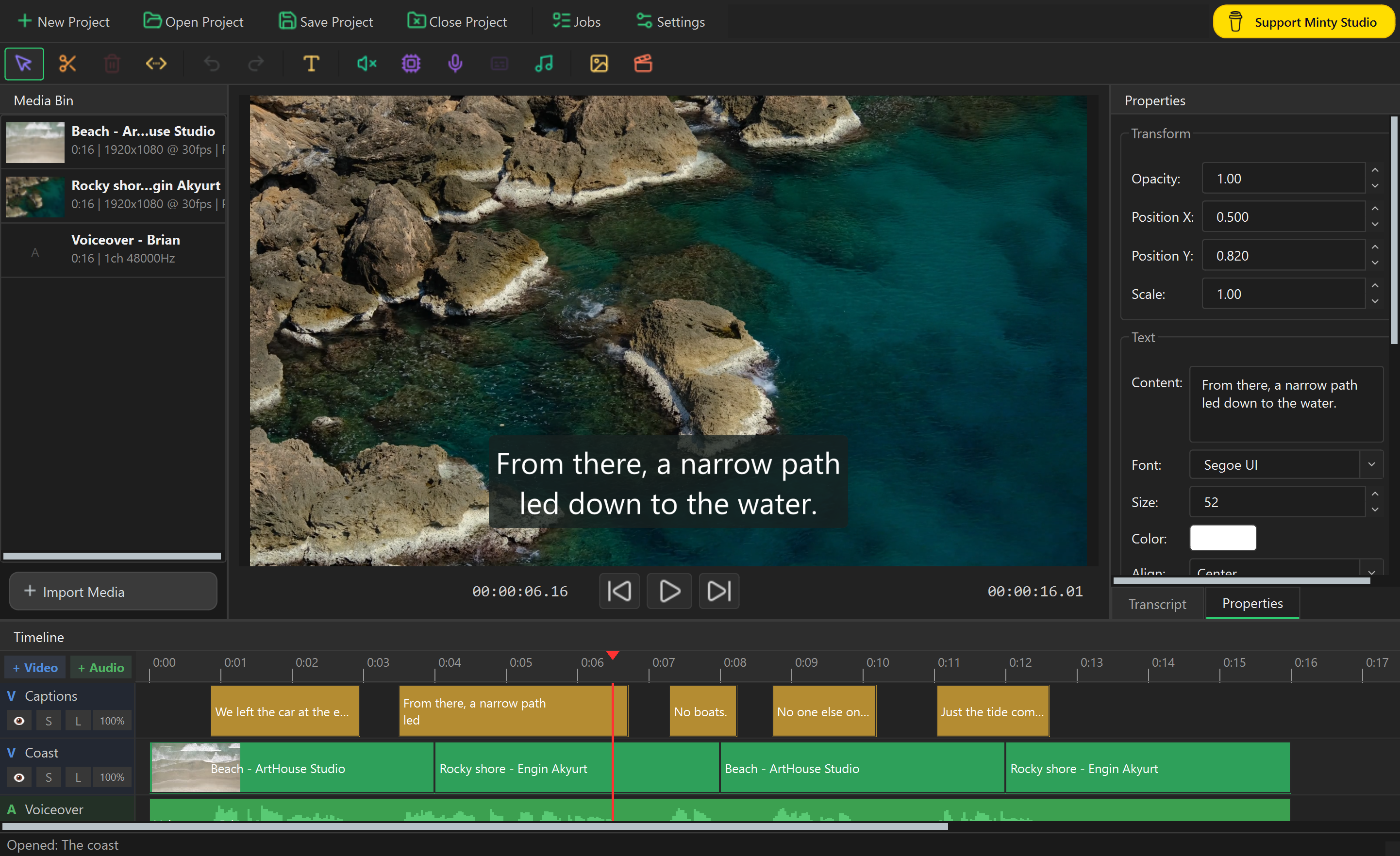Toggle Solo S on Coast track
The width and height of the screenshot is (1400, 856).
tap(49, 777)
